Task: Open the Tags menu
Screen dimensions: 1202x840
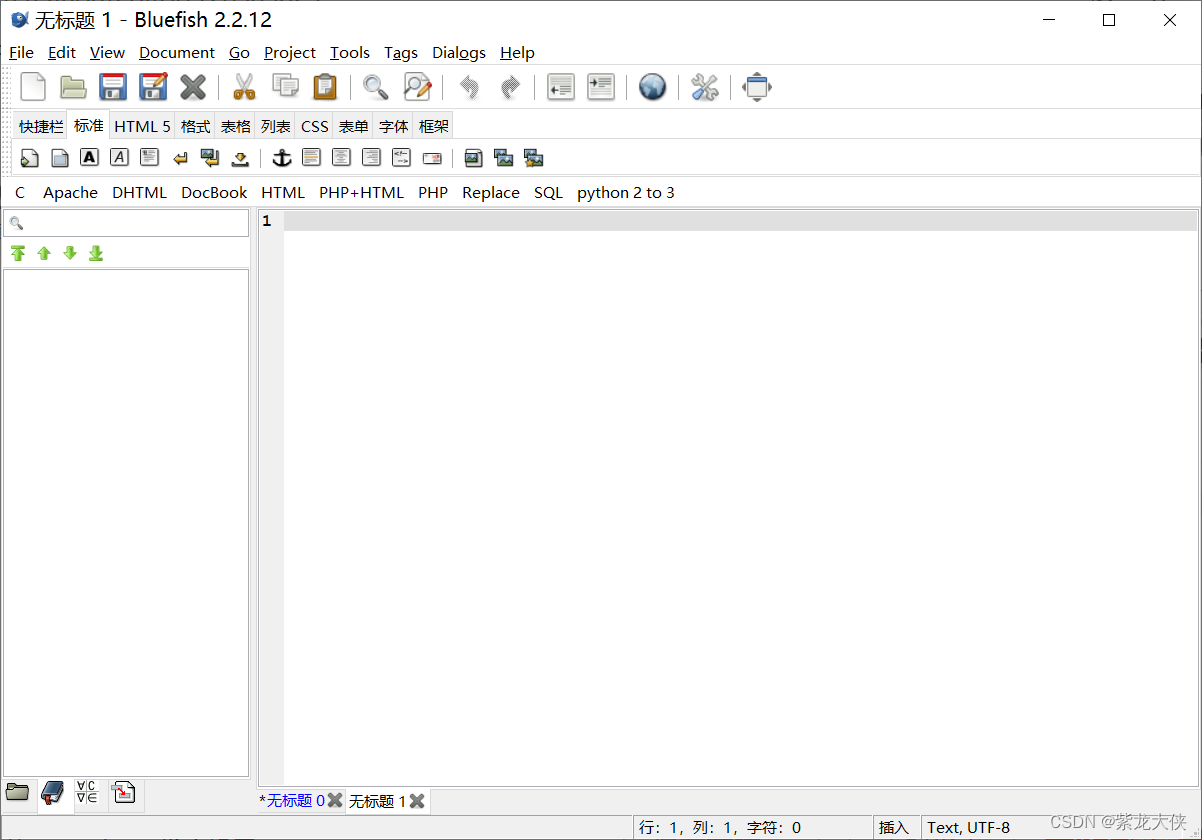Action: coord(401,52)
